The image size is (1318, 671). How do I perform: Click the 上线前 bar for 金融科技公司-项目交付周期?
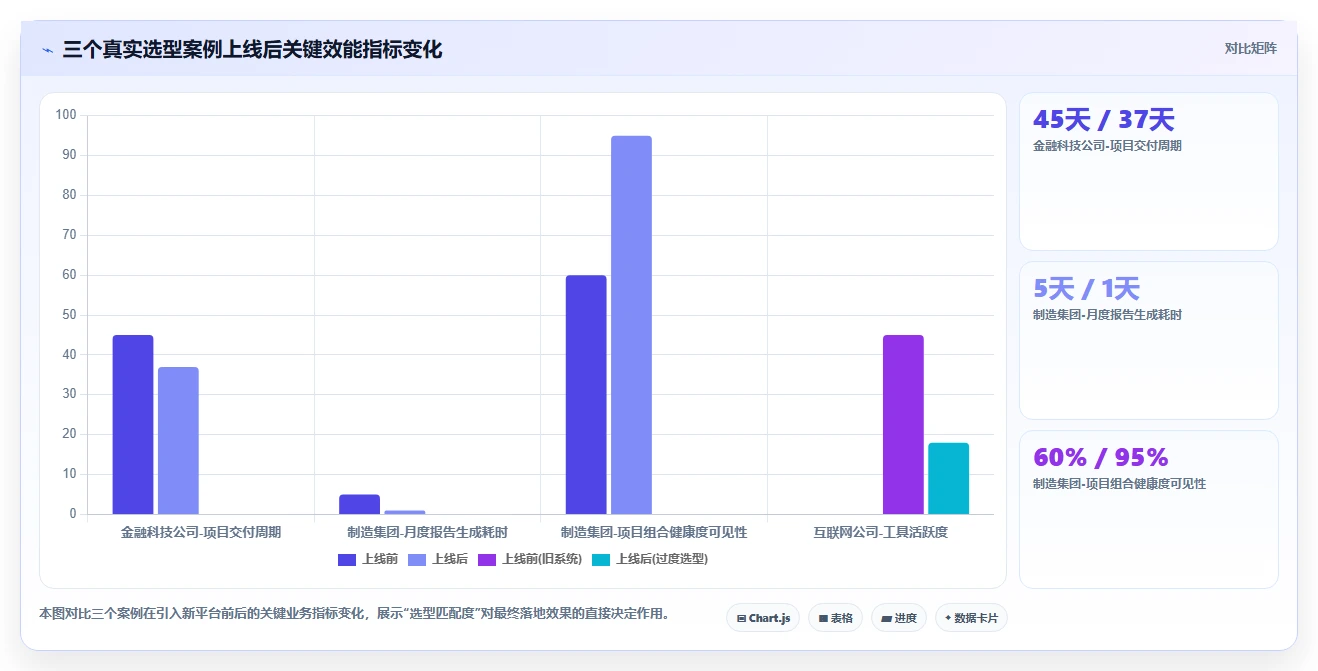133,425
